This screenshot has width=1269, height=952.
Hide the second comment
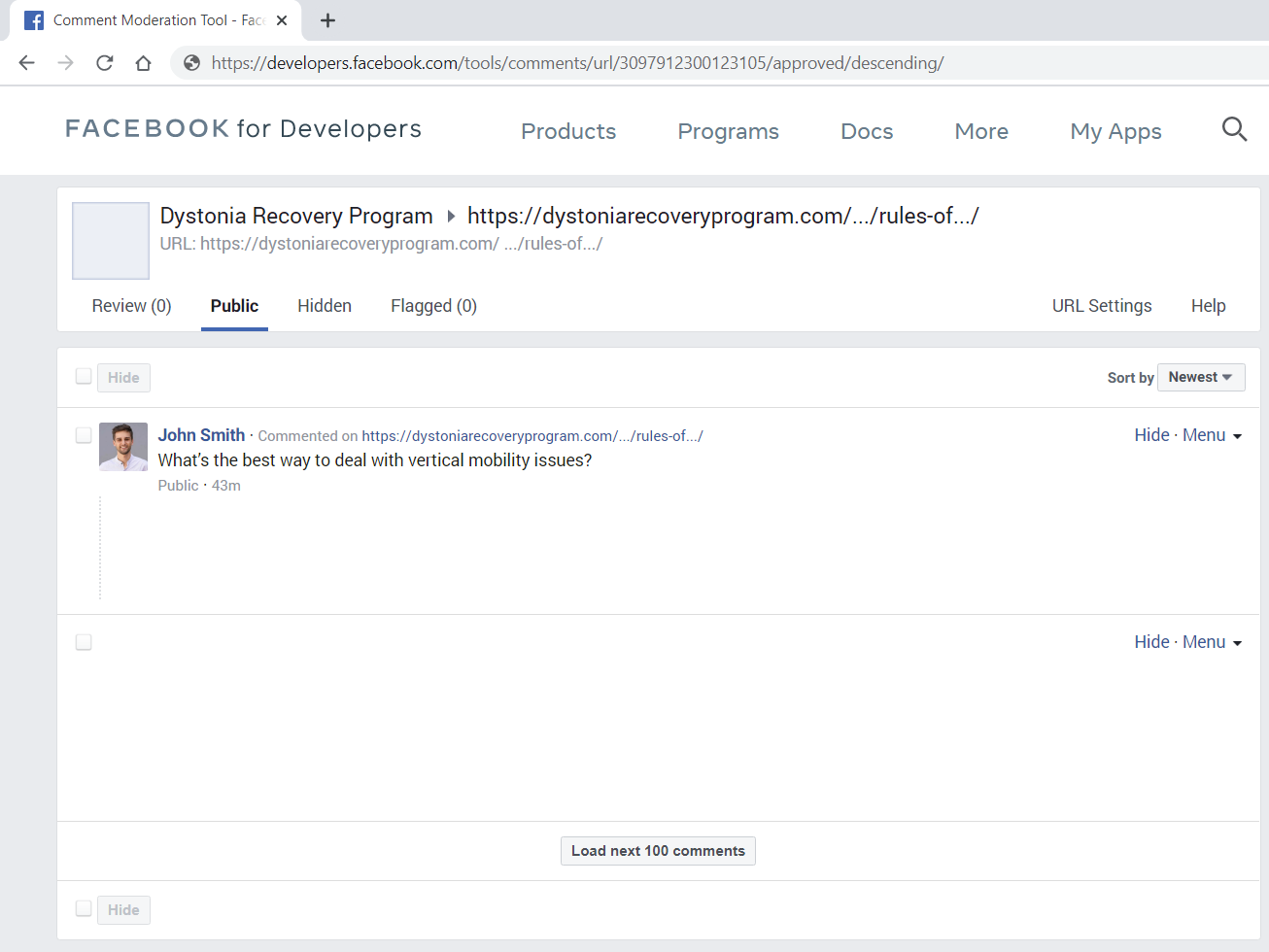1151,642
